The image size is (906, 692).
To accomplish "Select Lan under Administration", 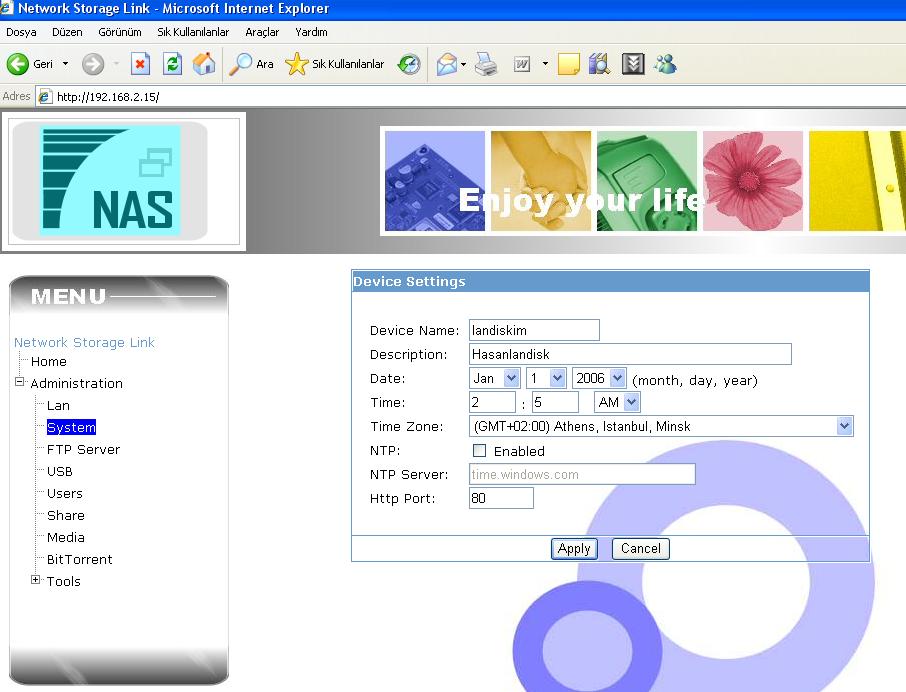I will 58,405.
